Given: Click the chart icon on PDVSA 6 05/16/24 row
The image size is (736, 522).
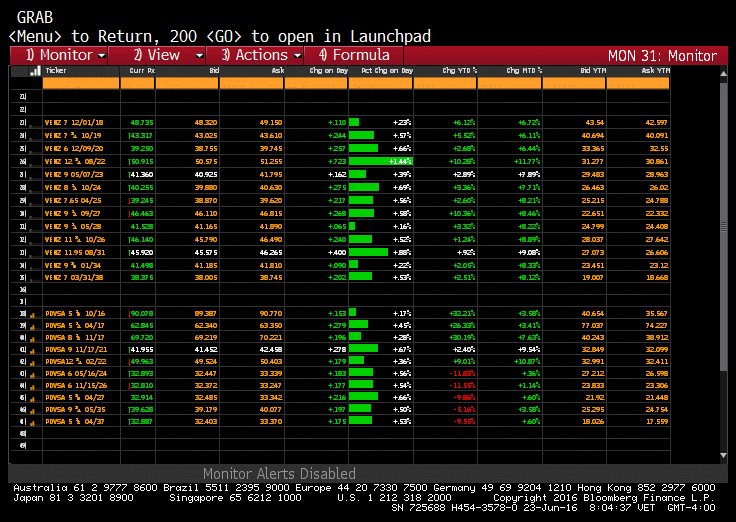Looking at the screenshot, I should click(x=32, y=375).
